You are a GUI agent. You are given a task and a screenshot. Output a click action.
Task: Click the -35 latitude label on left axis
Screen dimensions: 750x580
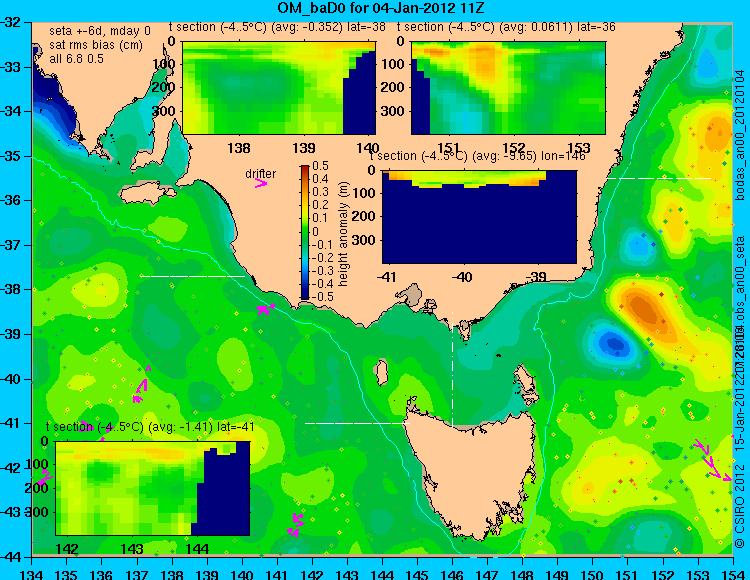tap(11, 156)
